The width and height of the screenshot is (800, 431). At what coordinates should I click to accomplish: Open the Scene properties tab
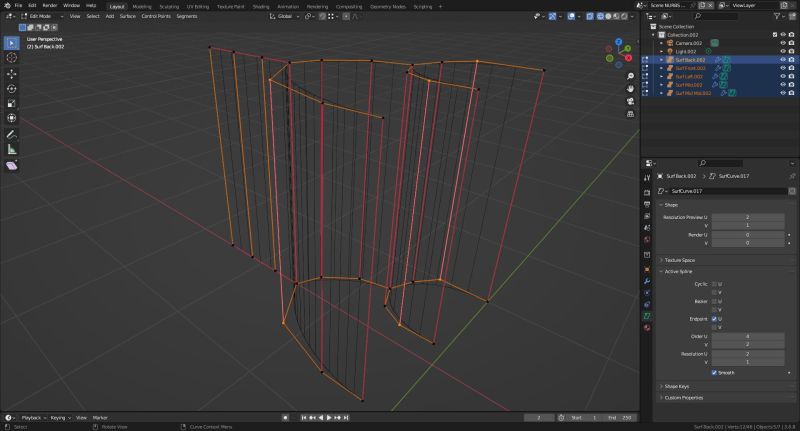647,227
